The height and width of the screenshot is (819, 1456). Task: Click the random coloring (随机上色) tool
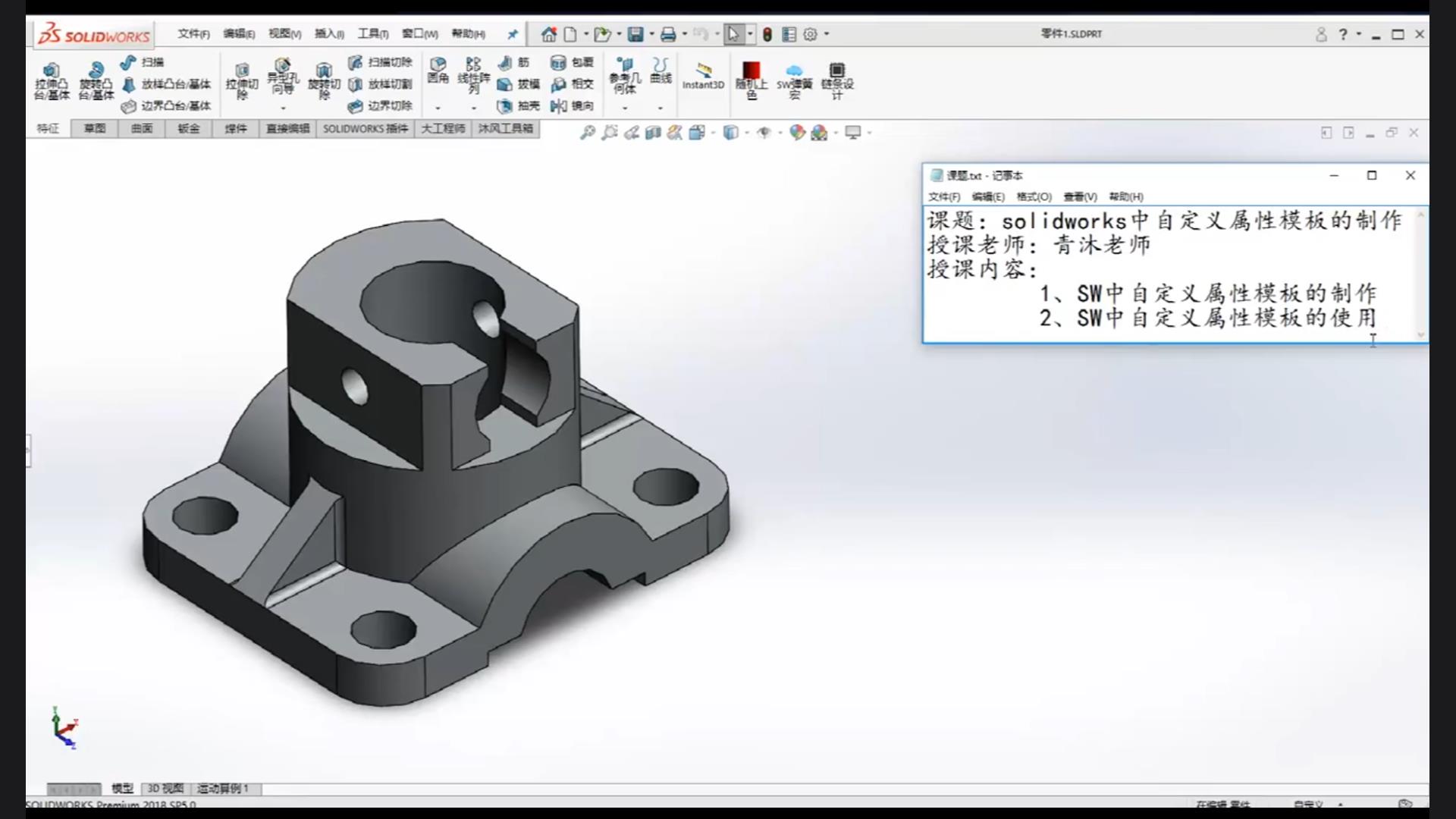(752, 80)
